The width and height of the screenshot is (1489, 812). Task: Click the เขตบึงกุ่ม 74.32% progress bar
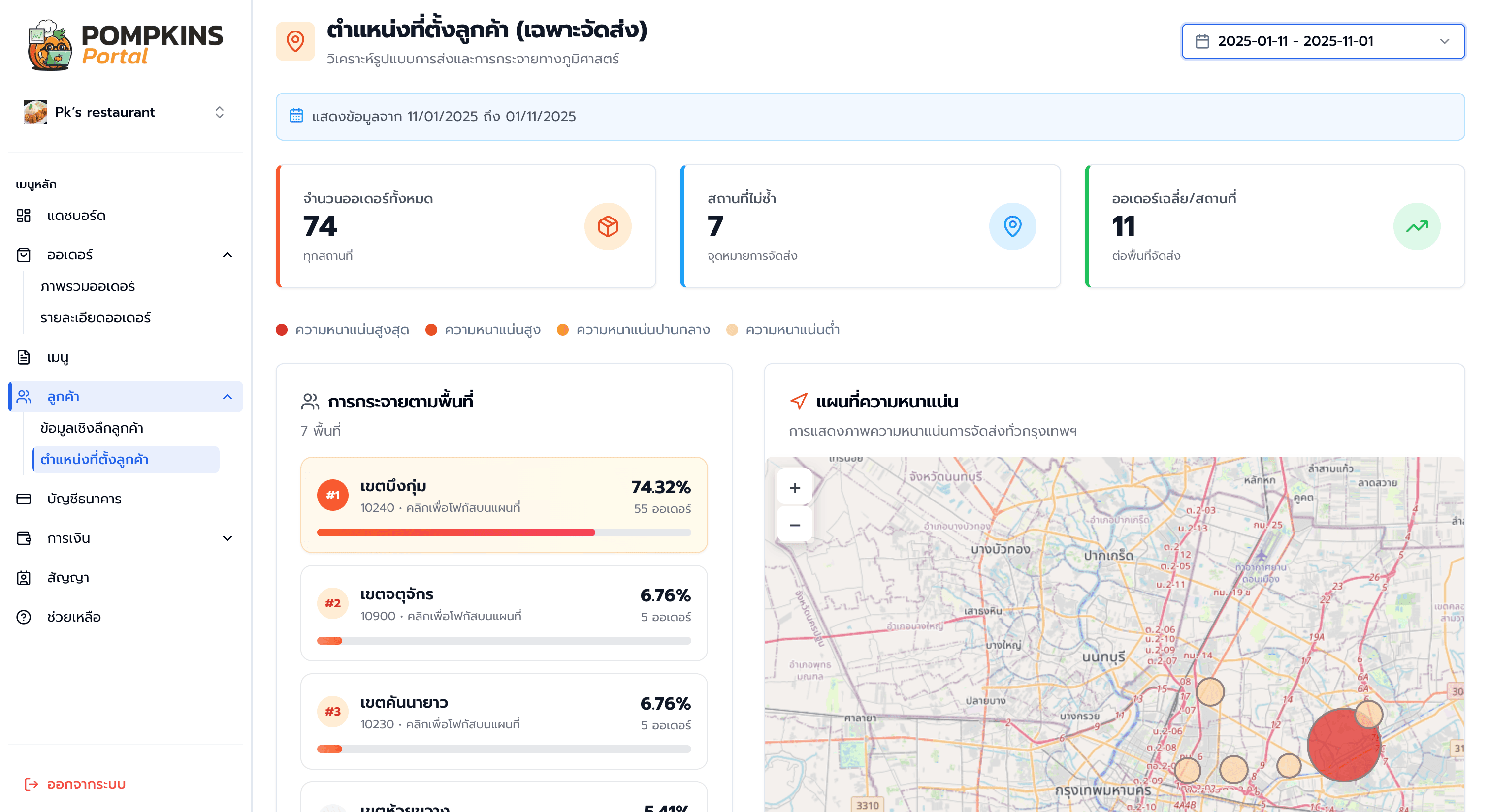pos(504,532)
